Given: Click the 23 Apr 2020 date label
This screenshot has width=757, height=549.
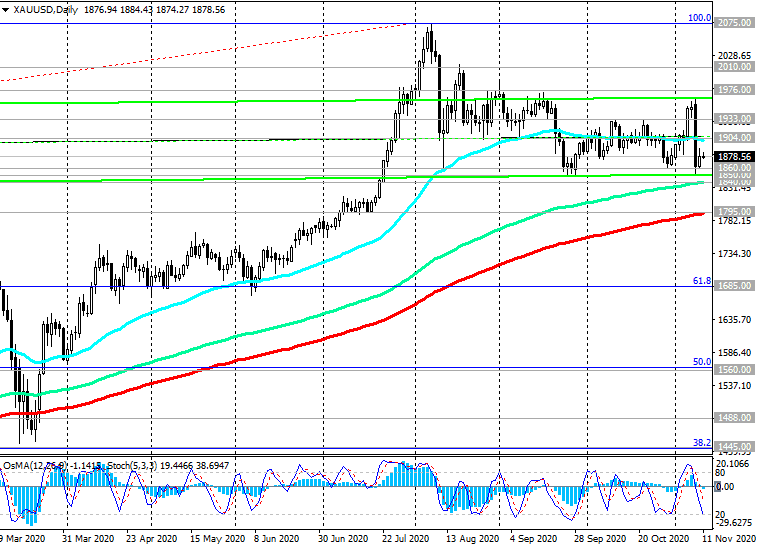Looking at the screenshot, I should pyautogui.click(x=152, y=538).
